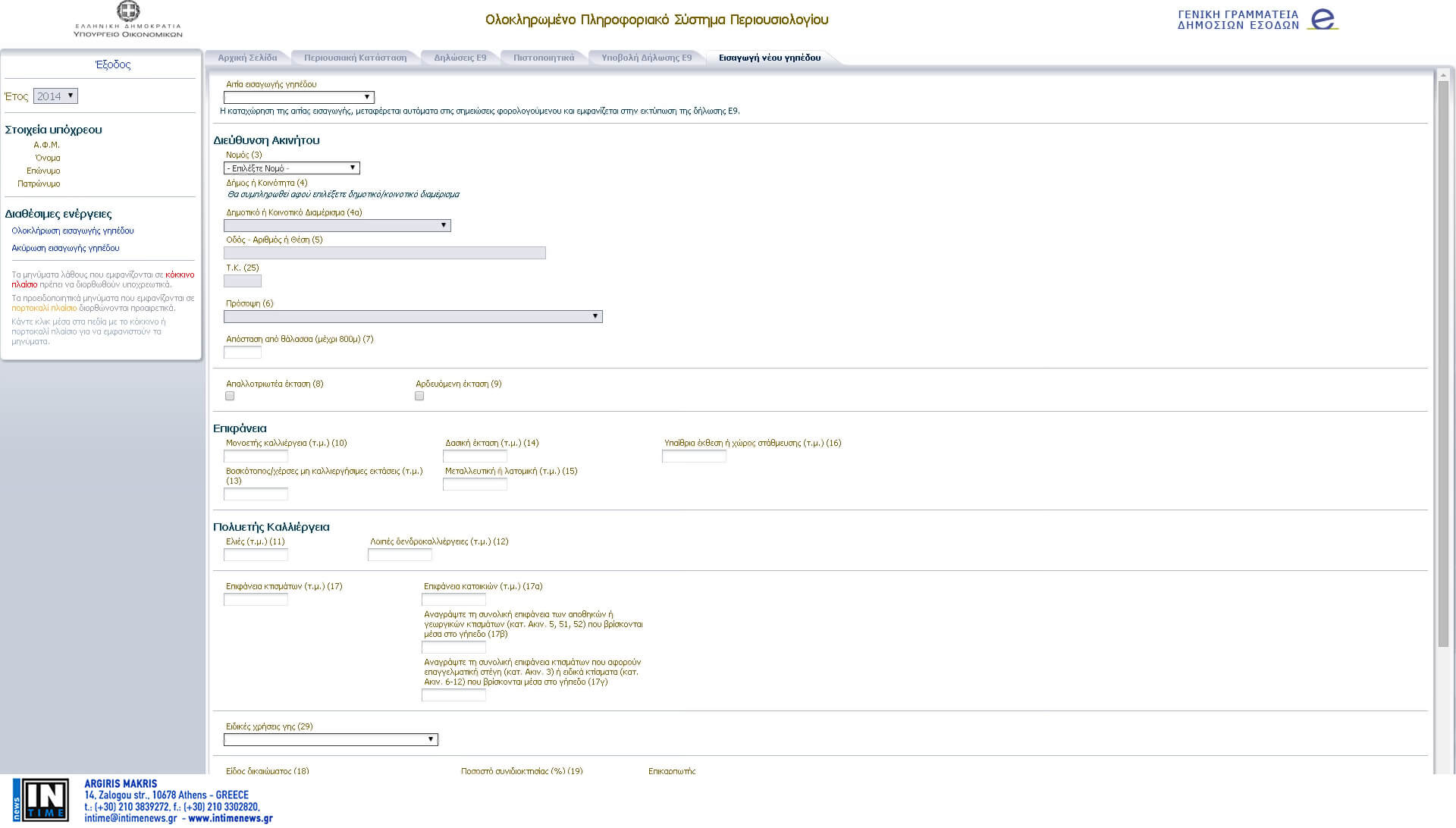Image resolution: width=1456 pixels, height=828 pixels.
Task: Click the Μεταλλευτική ή λατομική (15) field
Action: tap(475, 485)
